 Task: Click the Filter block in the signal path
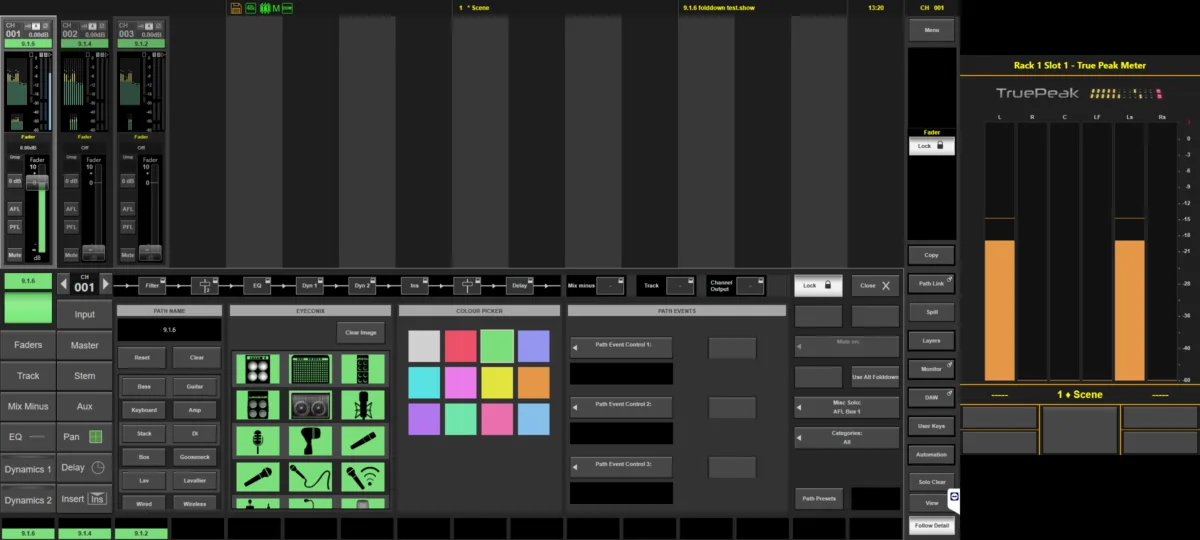click(152, 286)
